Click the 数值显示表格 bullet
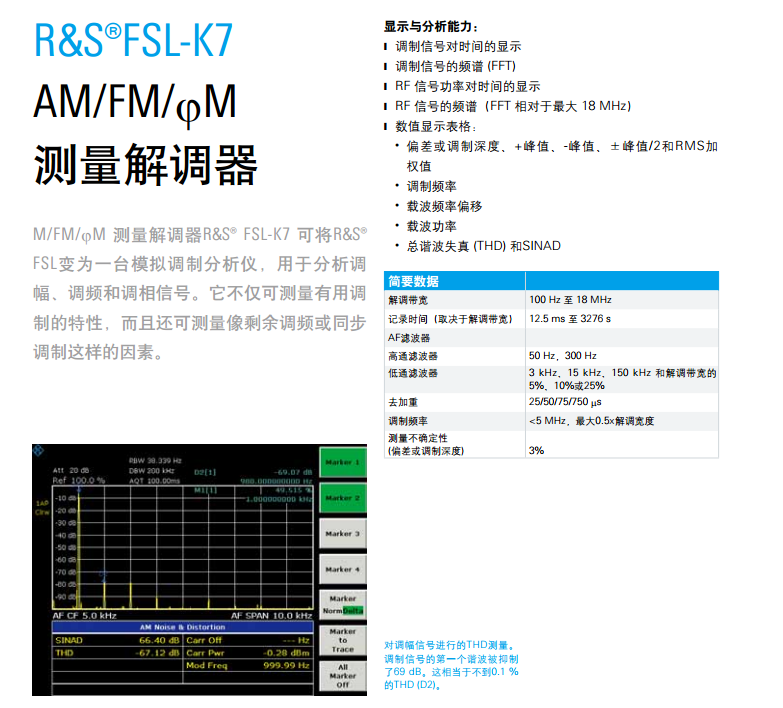 (x=435, y=126)
